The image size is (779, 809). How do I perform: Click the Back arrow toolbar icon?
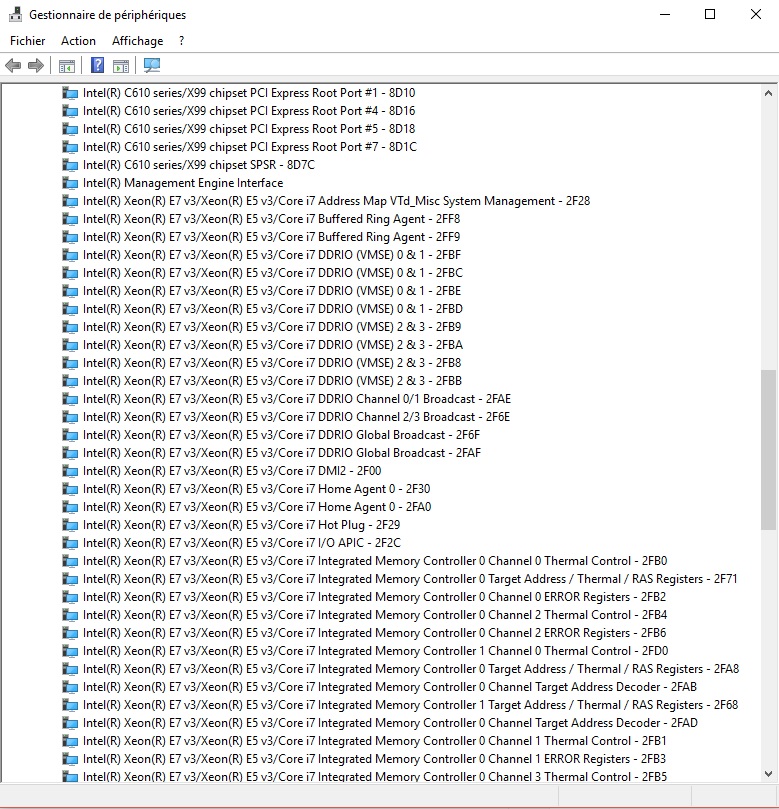[x=13, y=66]
